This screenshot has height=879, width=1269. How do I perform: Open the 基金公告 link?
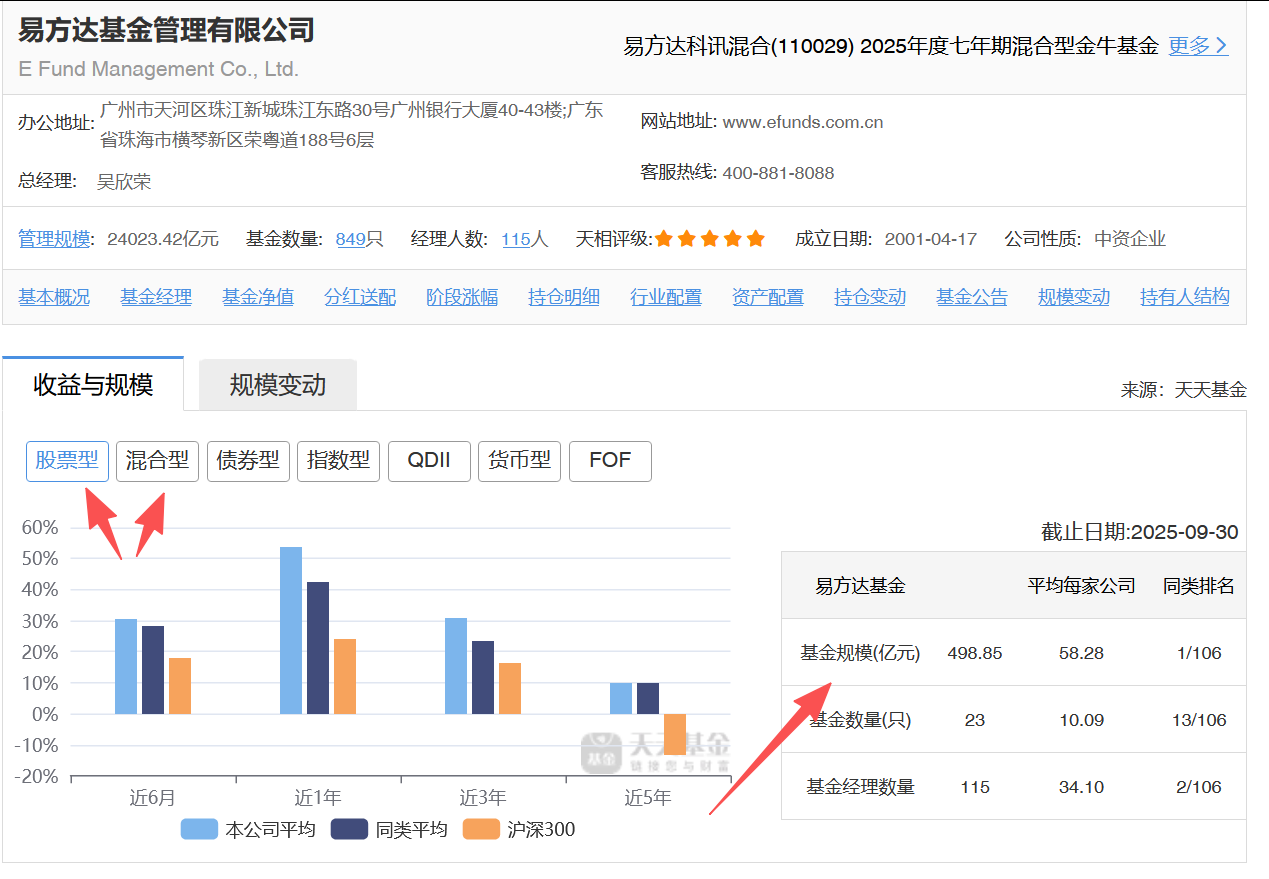(972, 297)
